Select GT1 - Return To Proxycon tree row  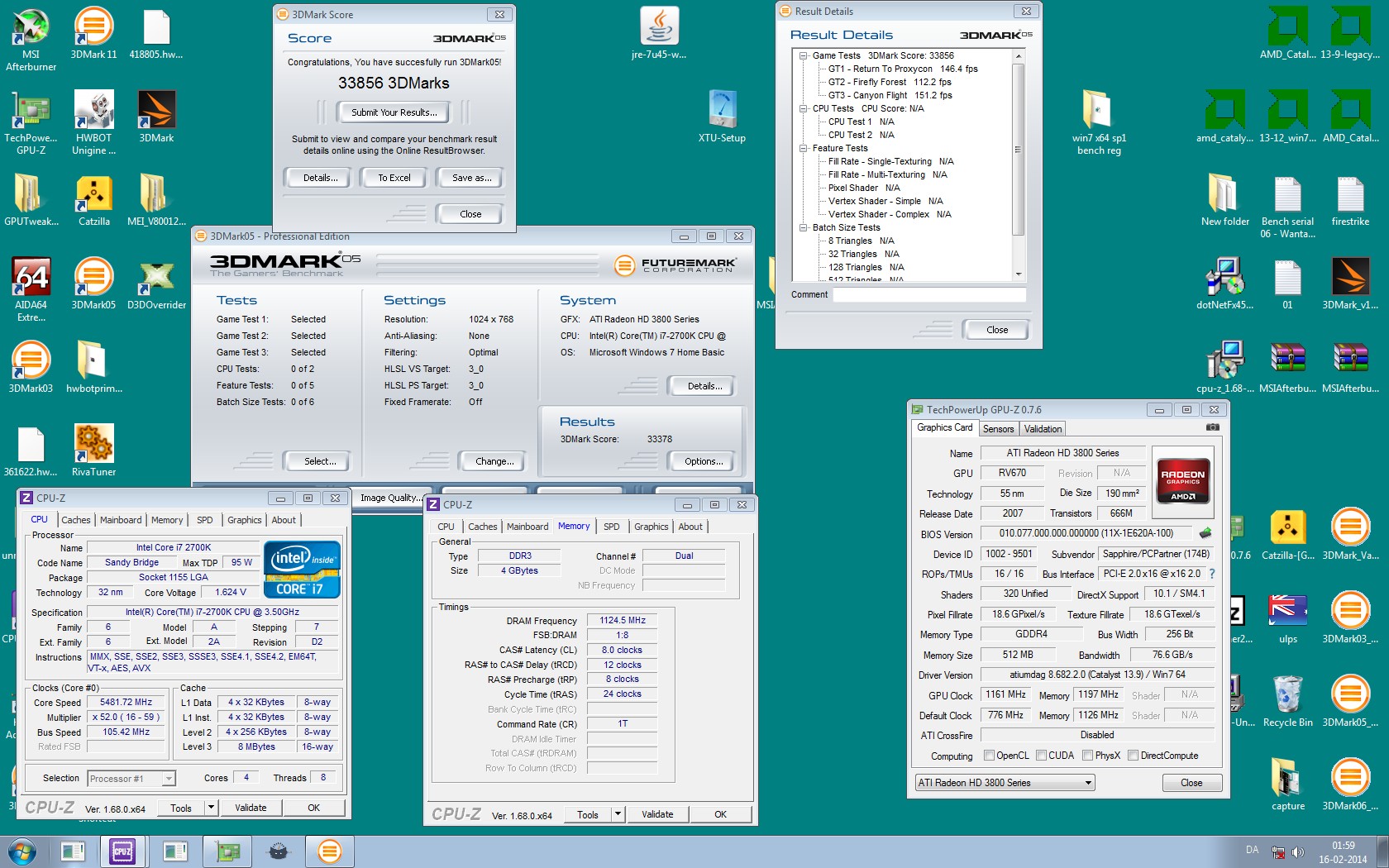[903, 69]
